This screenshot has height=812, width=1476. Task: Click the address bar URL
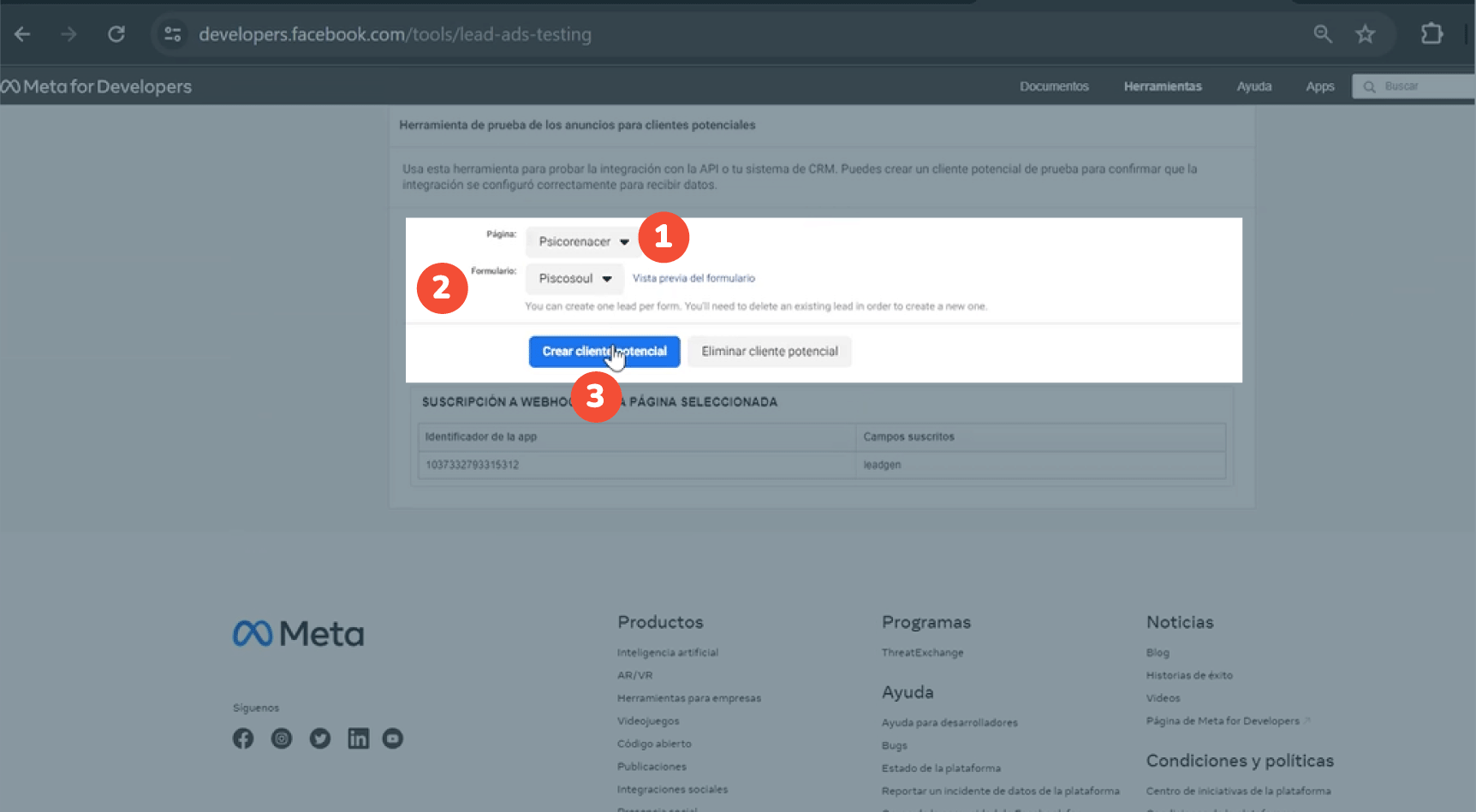(395, 34)
